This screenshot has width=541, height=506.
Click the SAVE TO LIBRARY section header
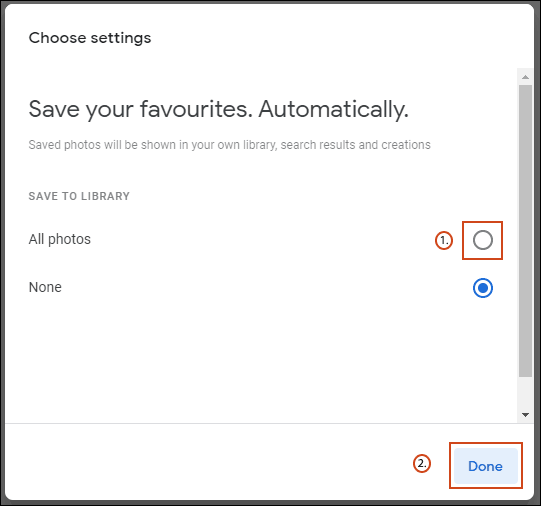tap(79, 196)
